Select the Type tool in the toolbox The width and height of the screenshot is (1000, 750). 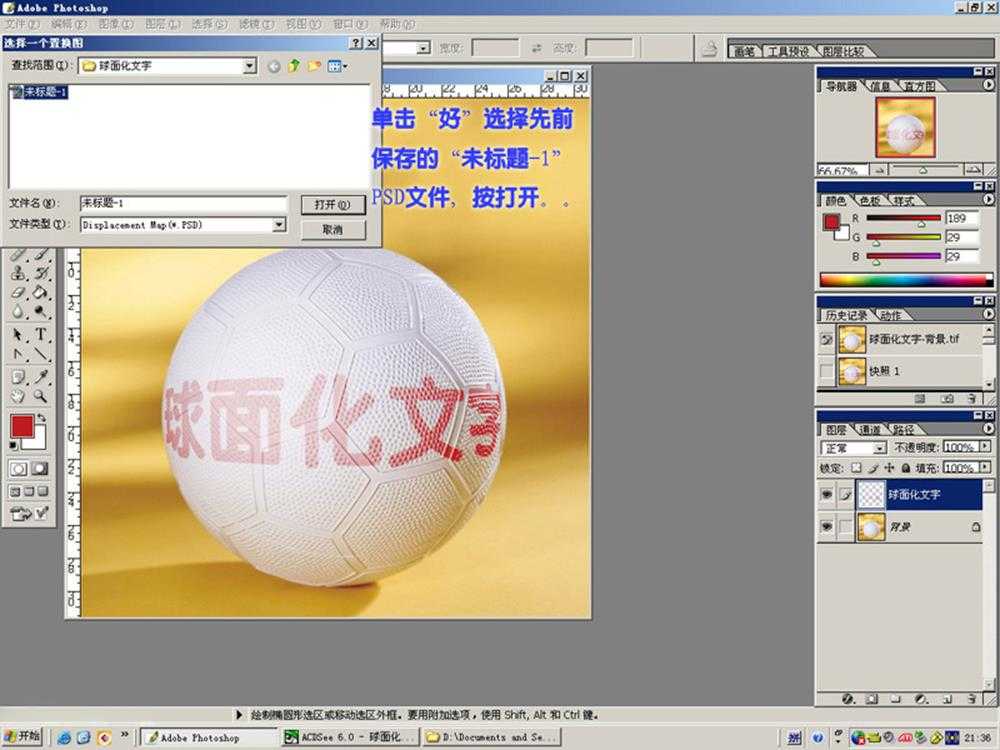(x=40, y=334)
